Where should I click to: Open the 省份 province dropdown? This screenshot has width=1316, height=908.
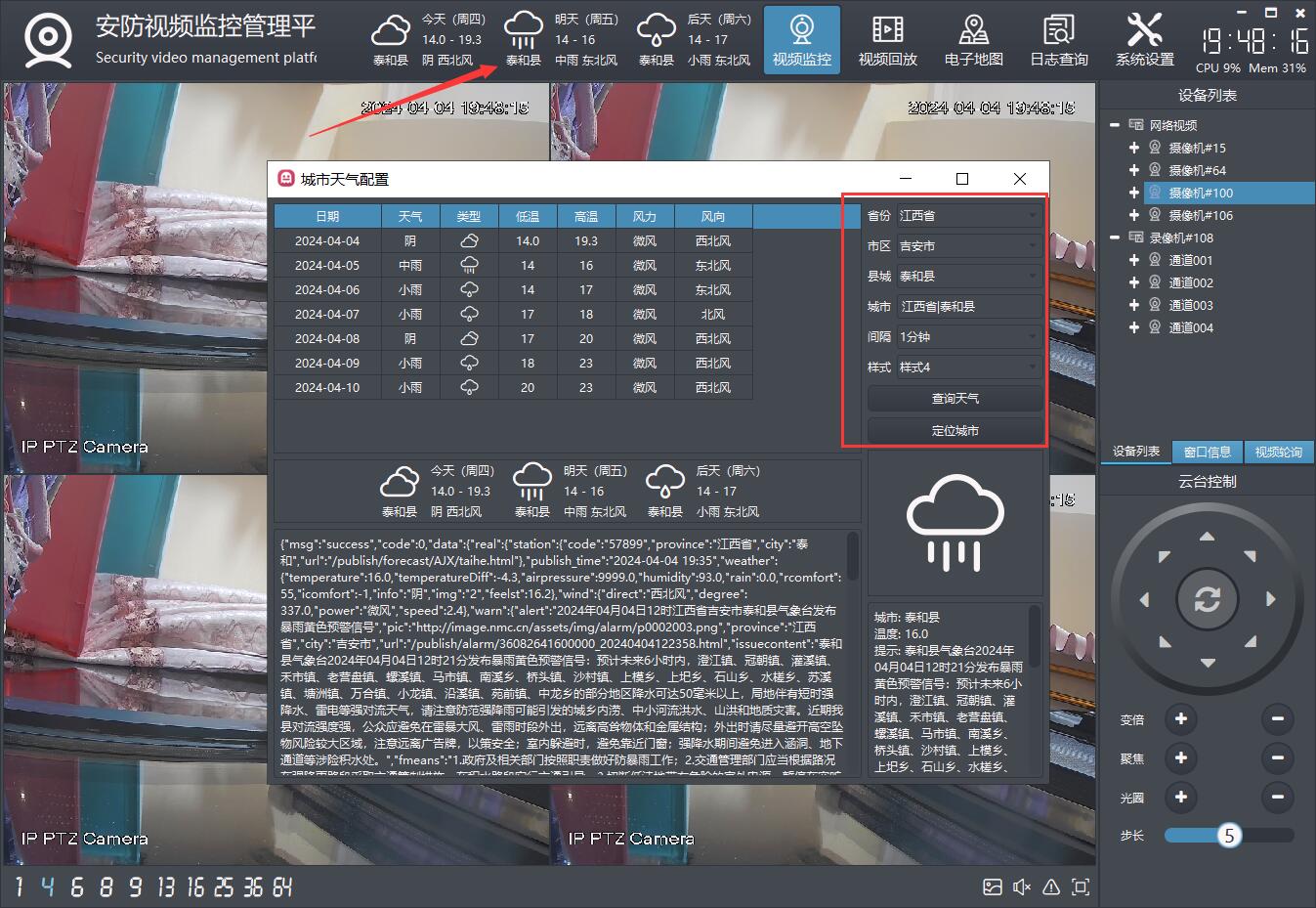(967, 216)
